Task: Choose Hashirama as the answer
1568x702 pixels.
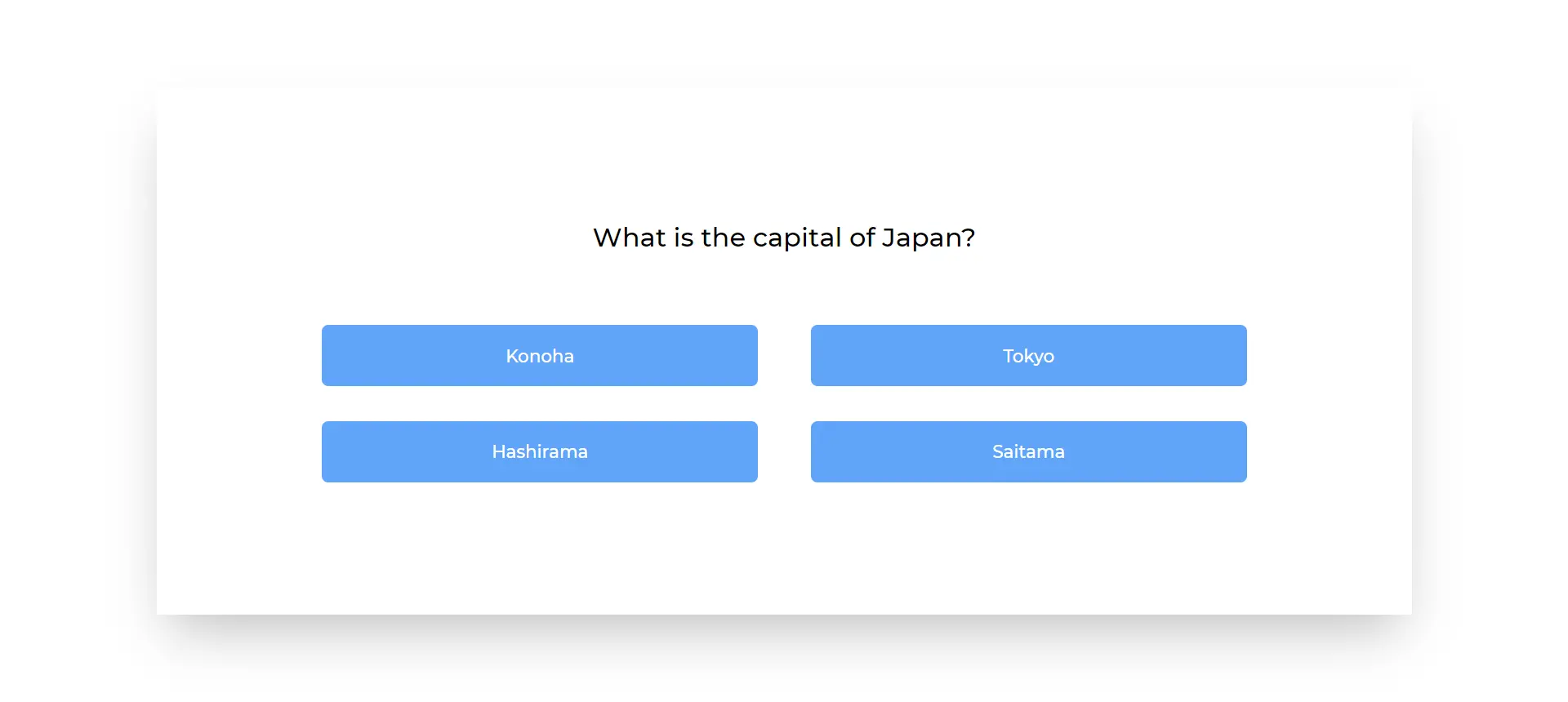Action: pos(539,452)
